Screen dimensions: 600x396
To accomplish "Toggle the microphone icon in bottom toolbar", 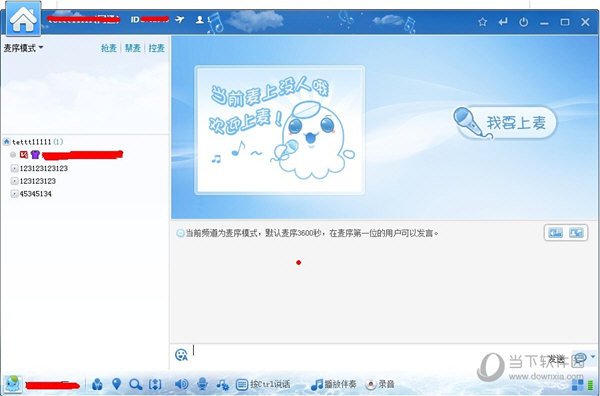I will [202, 384].
